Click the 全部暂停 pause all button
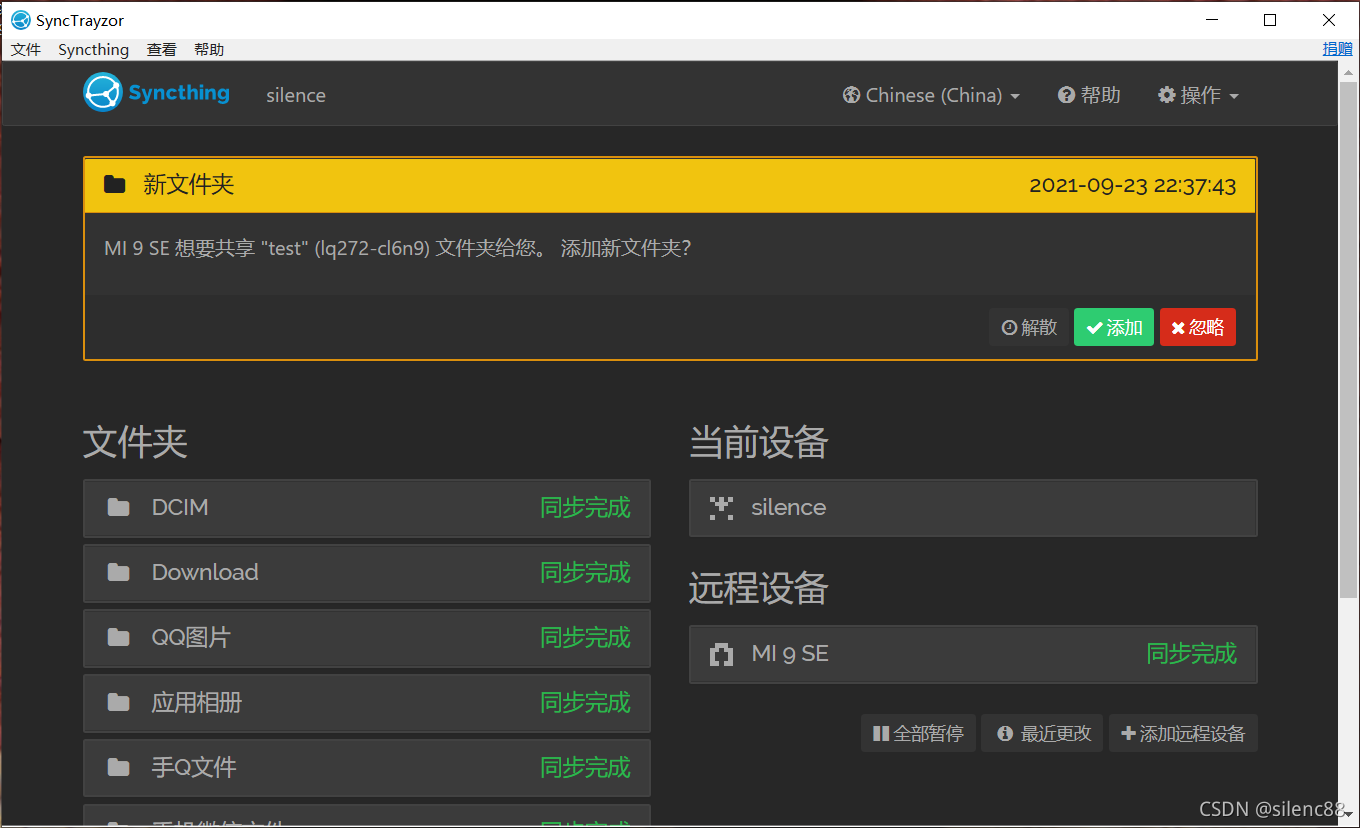 point(918,733)
